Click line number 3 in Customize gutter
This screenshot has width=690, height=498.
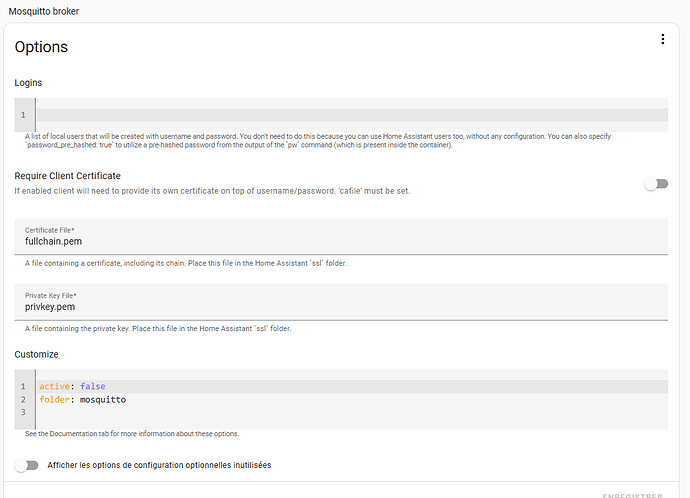(23, 413)
